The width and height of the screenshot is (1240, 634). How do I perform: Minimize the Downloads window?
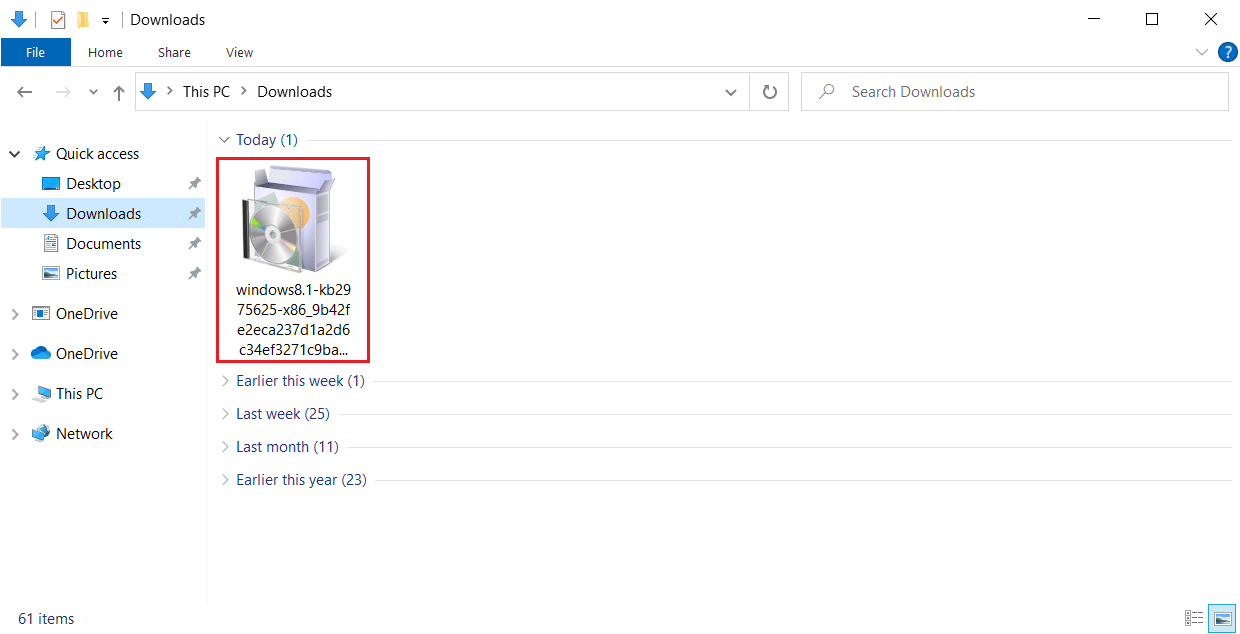[1095, 19]
